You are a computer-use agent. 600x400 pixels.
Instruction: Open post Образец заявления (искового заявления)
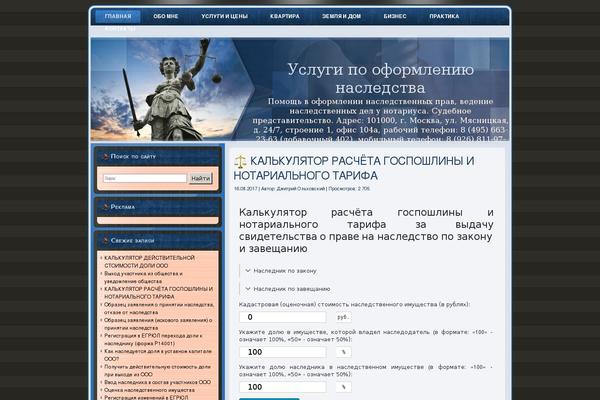[158, 324]
